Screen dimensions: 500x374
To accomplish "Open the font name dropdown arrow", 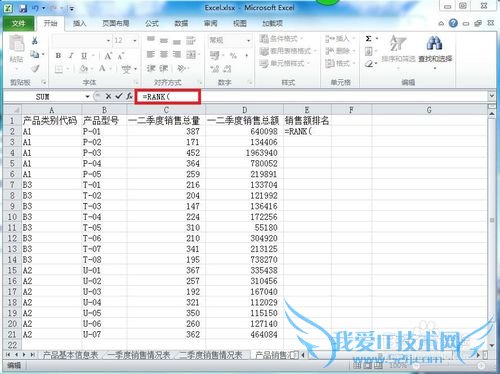I will pyautogui.click(x=108, y=41).
